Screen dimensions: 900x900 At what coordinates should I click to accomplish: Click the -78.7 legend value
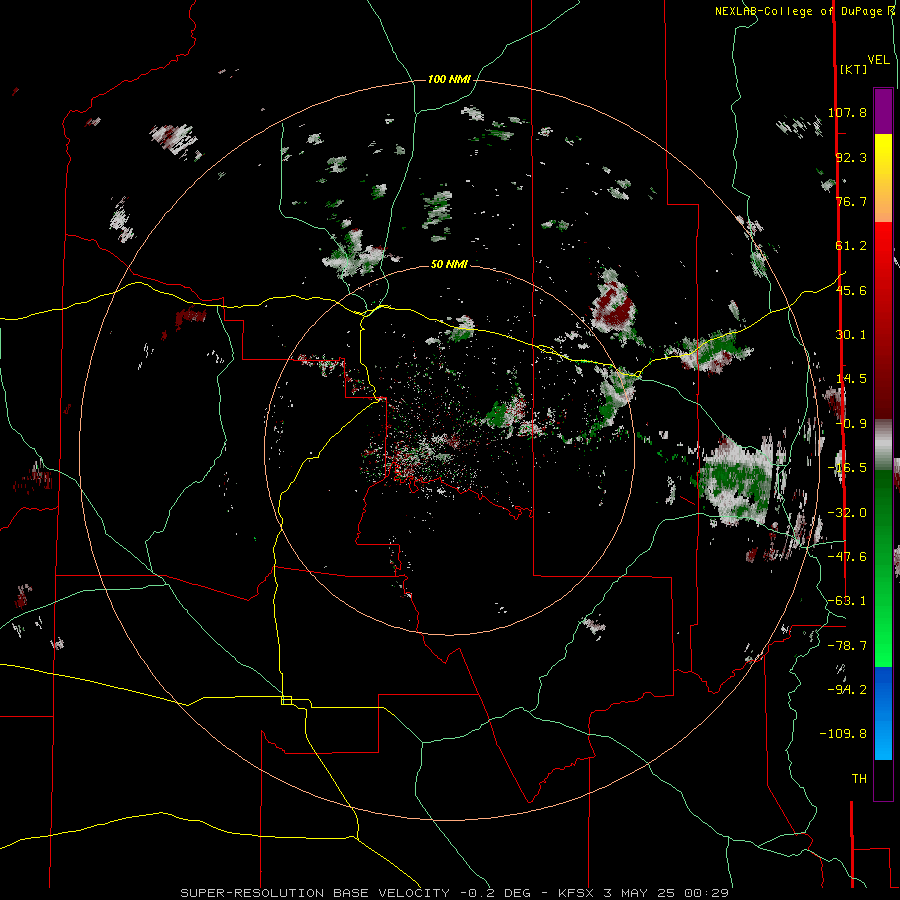point(847,646)
